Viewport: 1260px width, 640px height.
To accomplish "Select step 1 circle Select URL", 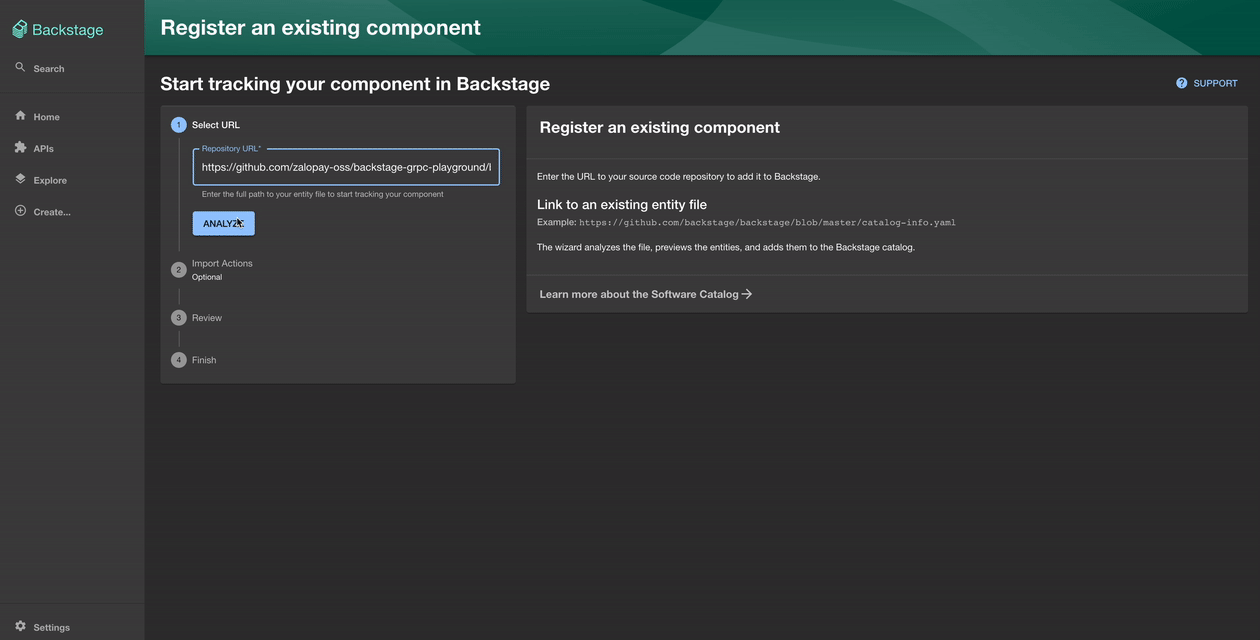I will tap(179, 125).
